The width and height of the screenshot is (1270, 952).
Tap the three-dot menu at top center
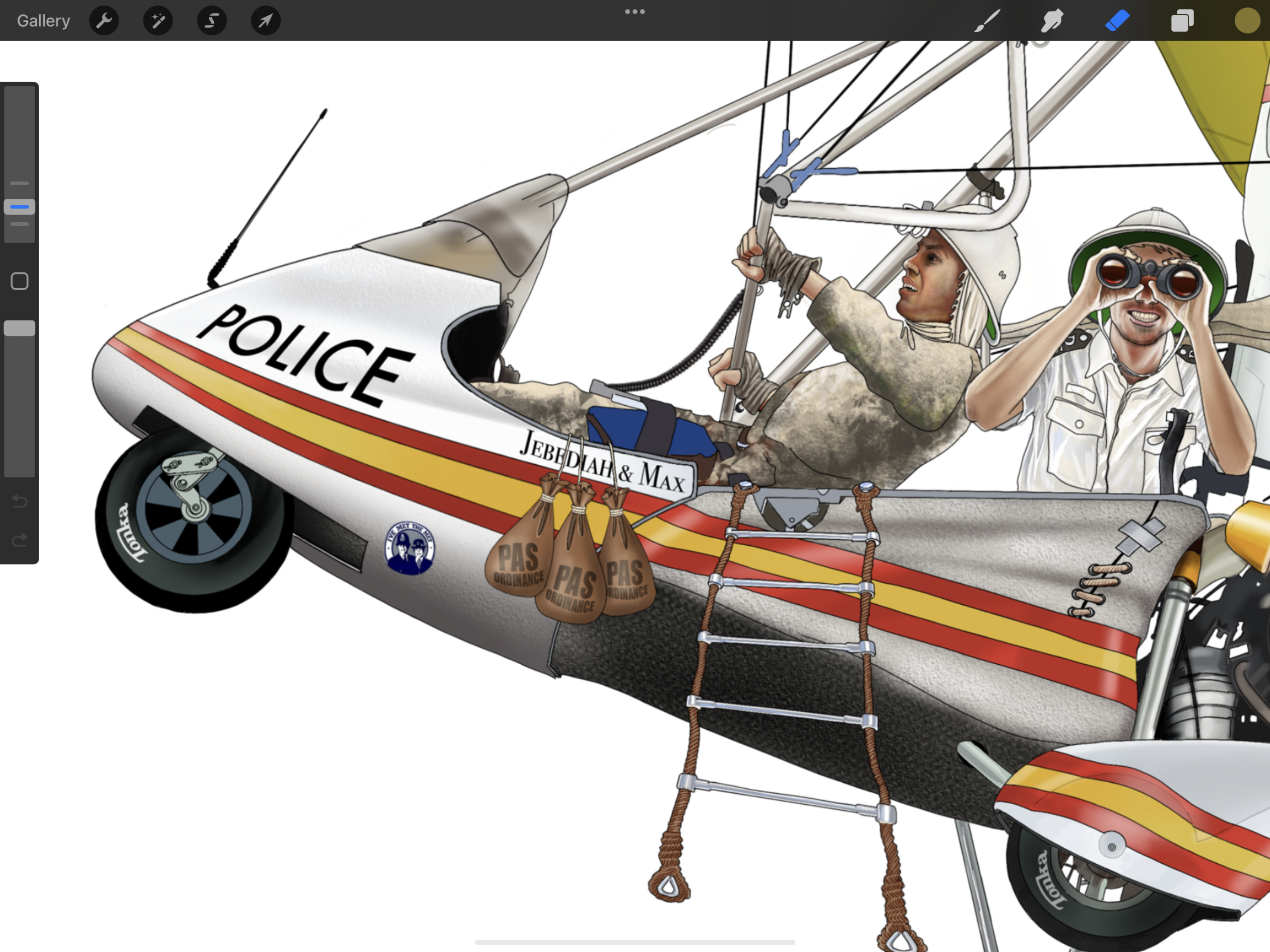click(635, 11)
